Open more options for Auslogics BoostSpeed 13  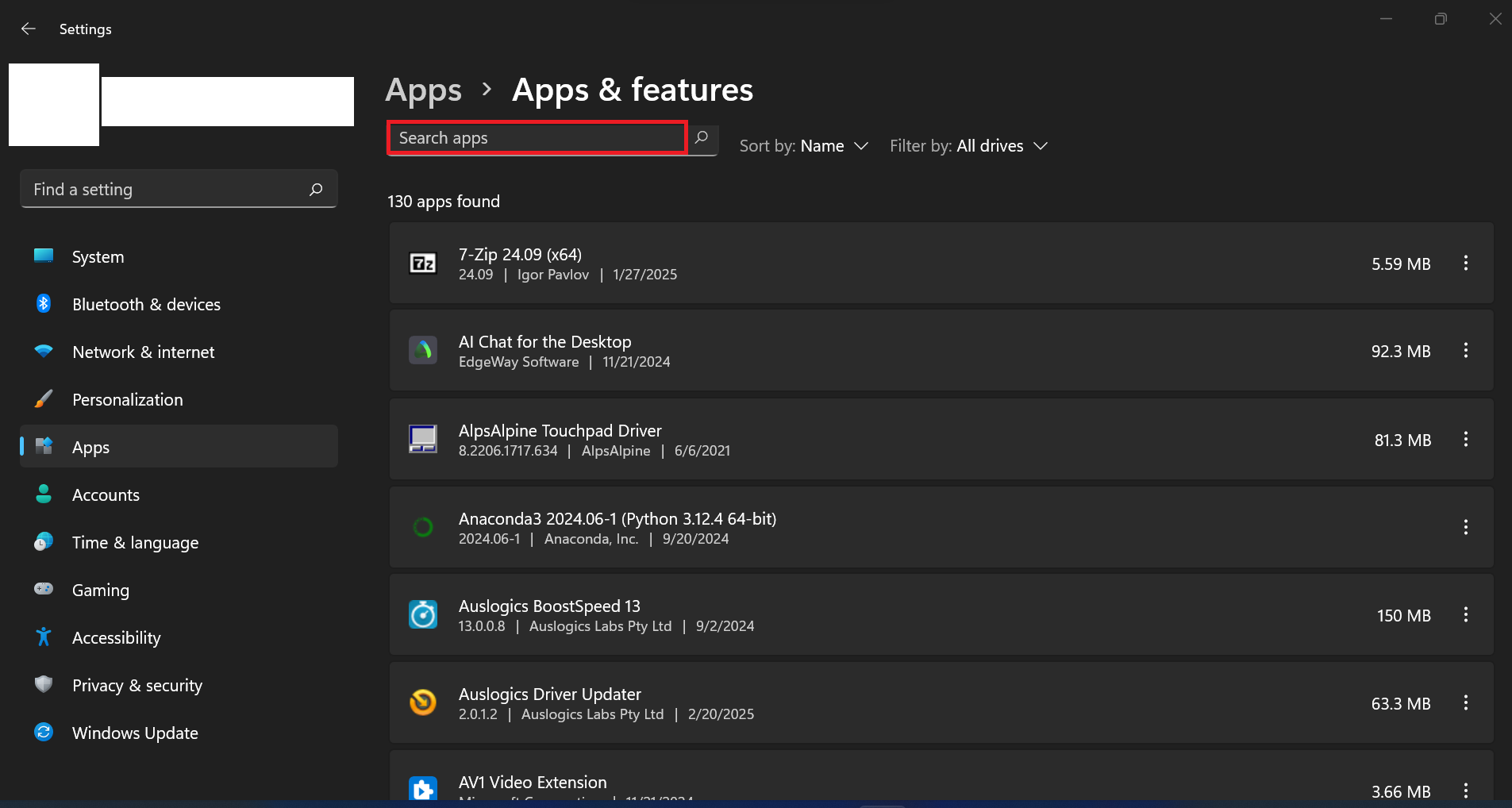(x=1466, y=614)
